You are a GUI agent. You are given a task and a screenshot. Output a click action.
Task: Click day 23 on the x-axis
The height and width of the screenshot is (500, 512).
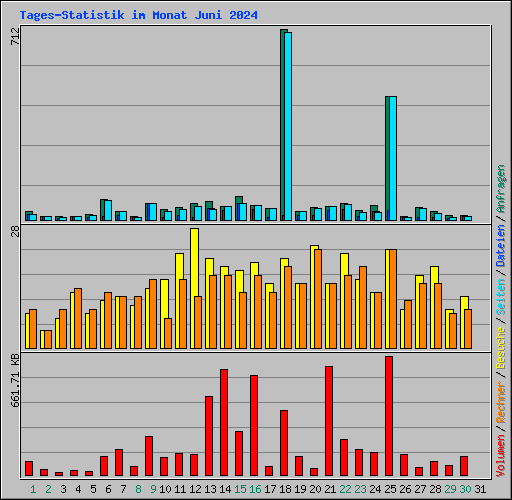point(360,489)
